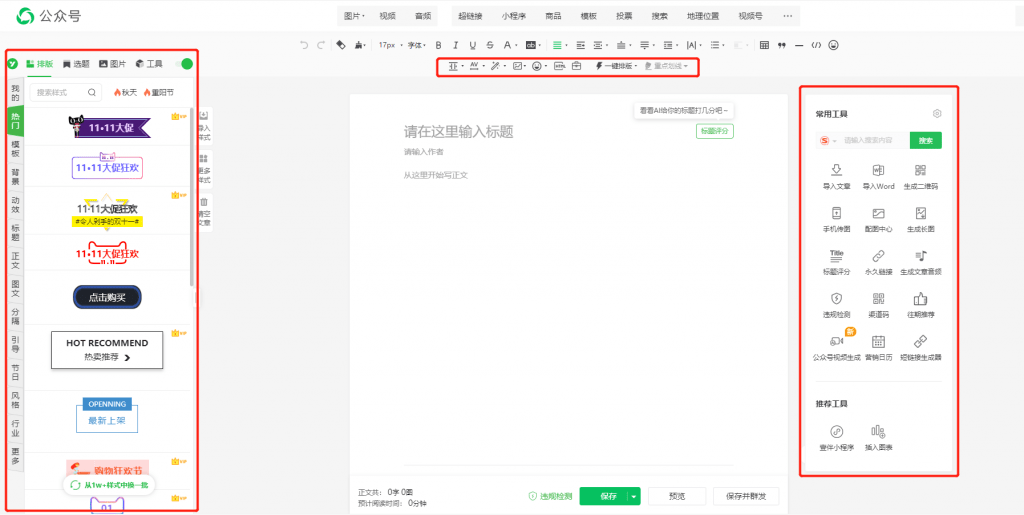Click the green 保存 button
The image size is (1024, 515).
click(603, 496)
